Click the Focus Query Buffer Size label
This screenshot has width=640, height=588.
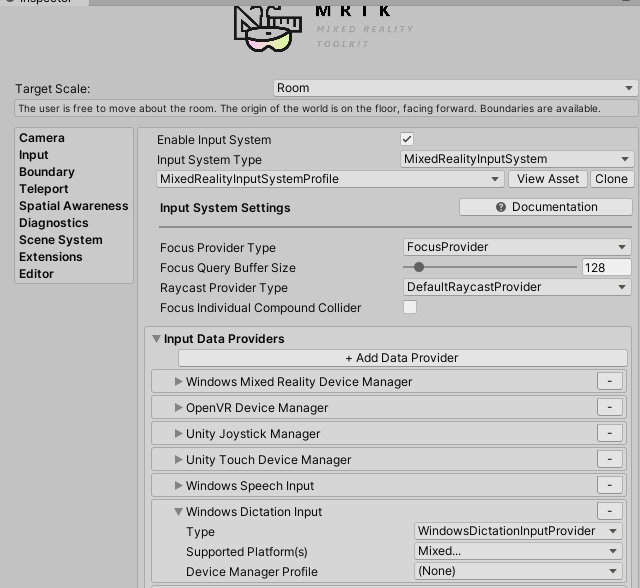tap(228, 268)
